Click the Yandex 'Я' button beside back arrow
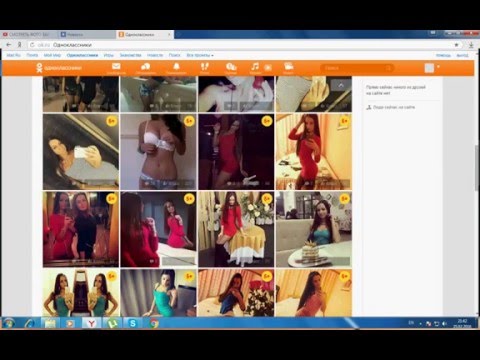This screenshot has width=480, height=360. pyautogui.click(x=20, y=45)
